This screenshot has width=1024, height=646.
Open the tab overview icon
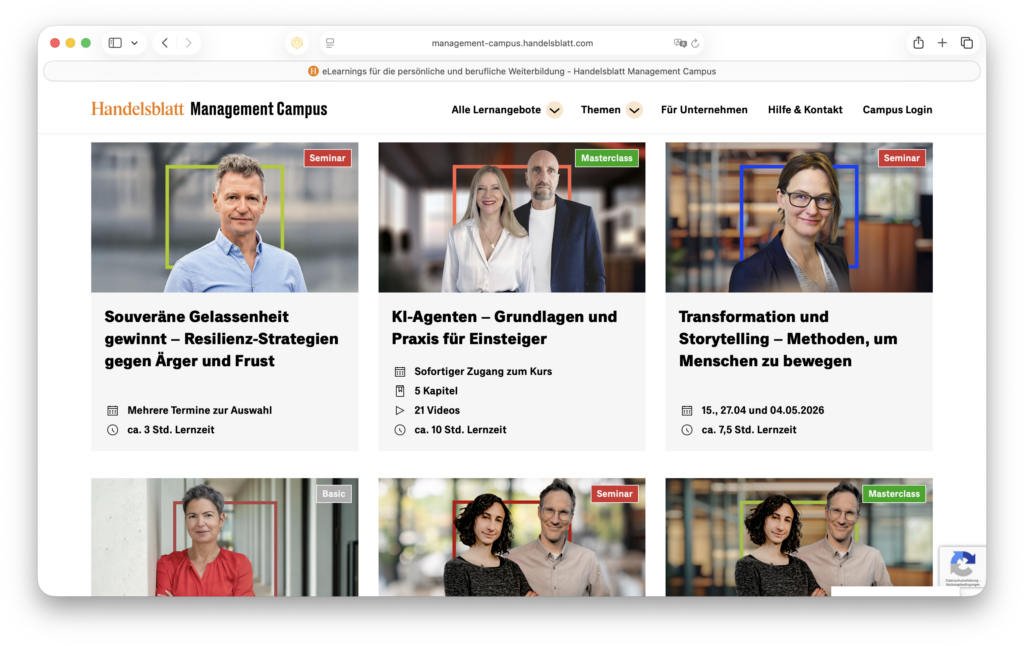click(x=966, y=42)
